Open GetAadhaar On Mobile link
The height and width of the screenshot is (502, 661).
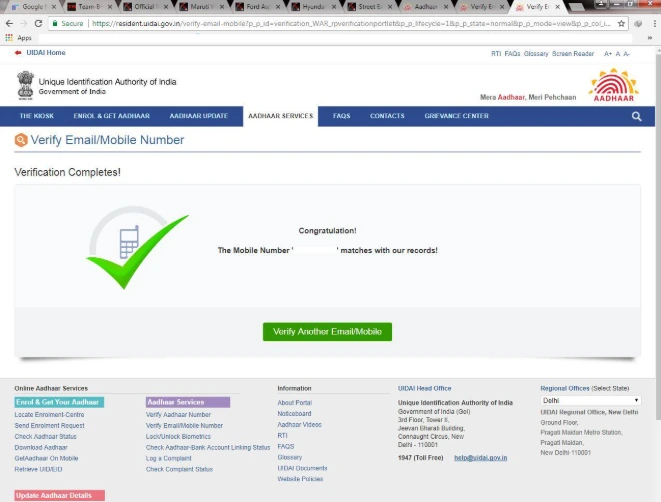(46, 459)
